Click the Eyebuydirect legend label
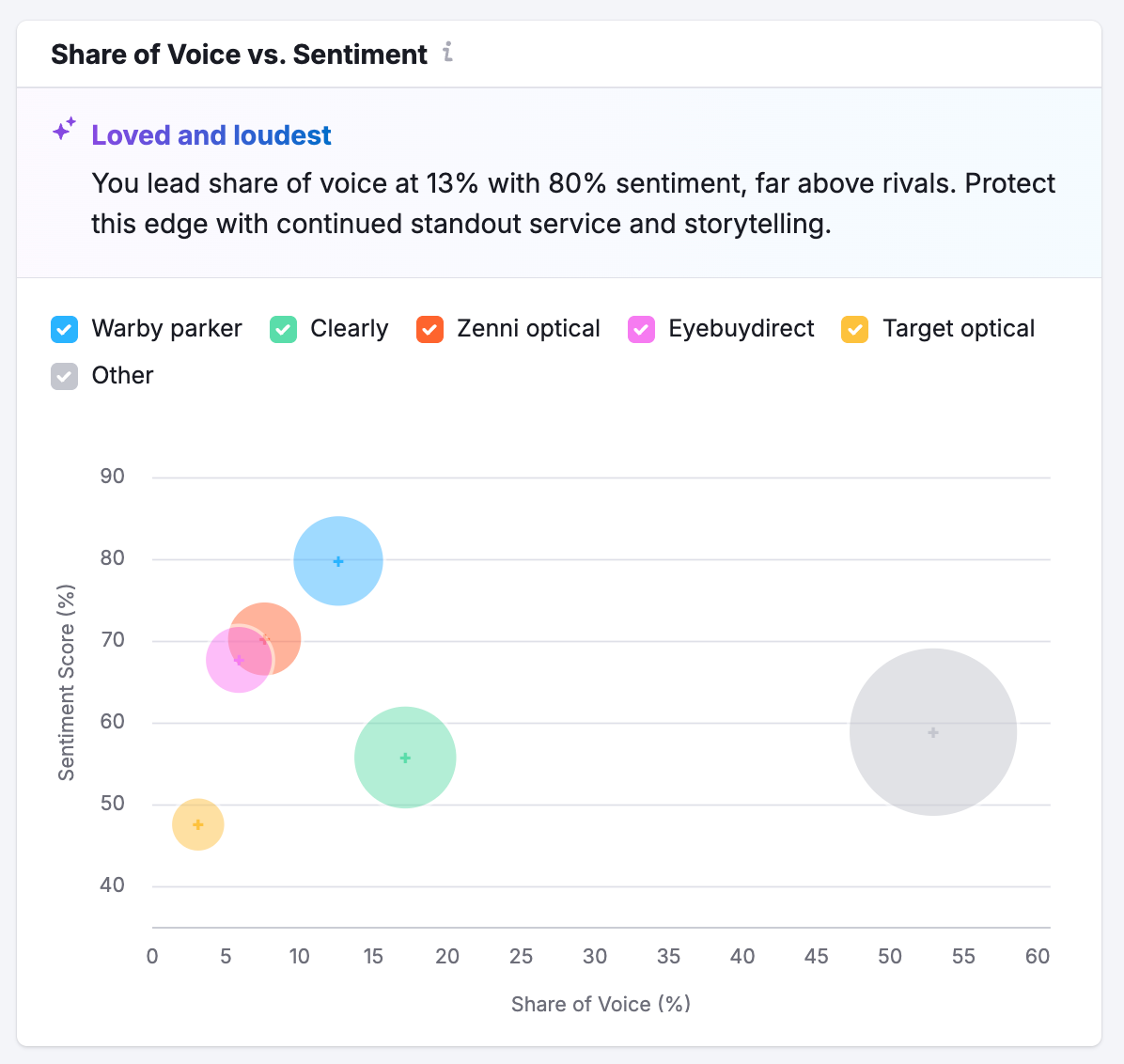1124x1064 pixels. pos(741,329)
